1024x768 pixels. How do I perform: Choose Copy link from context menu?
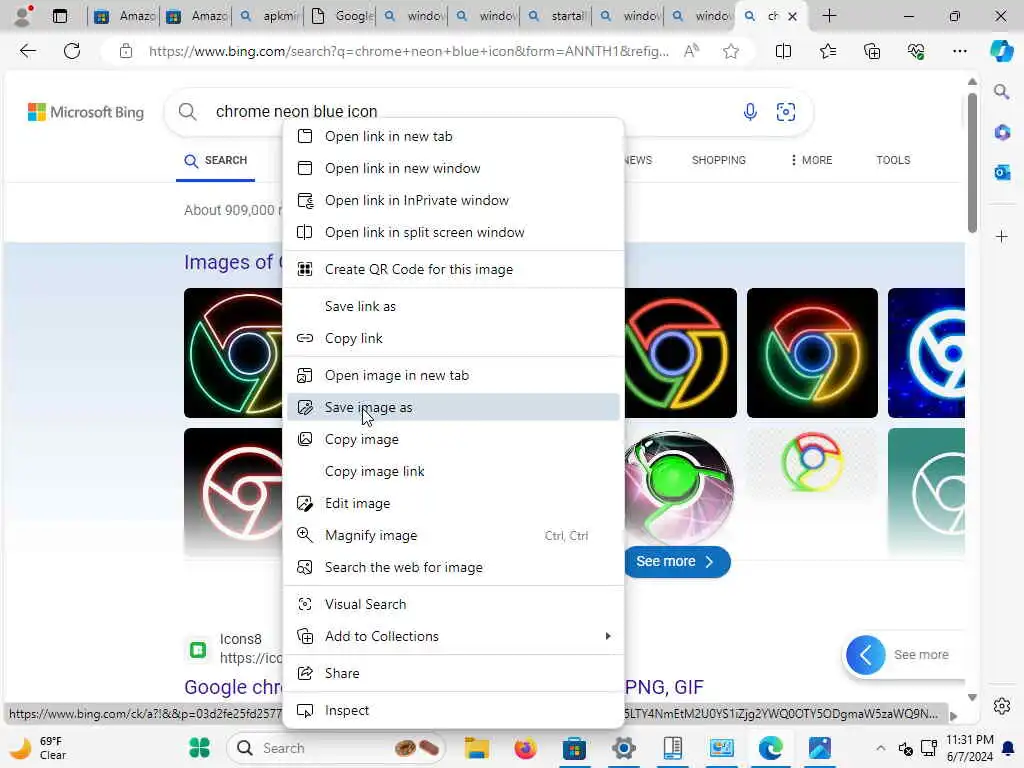[x=453, y=338]
